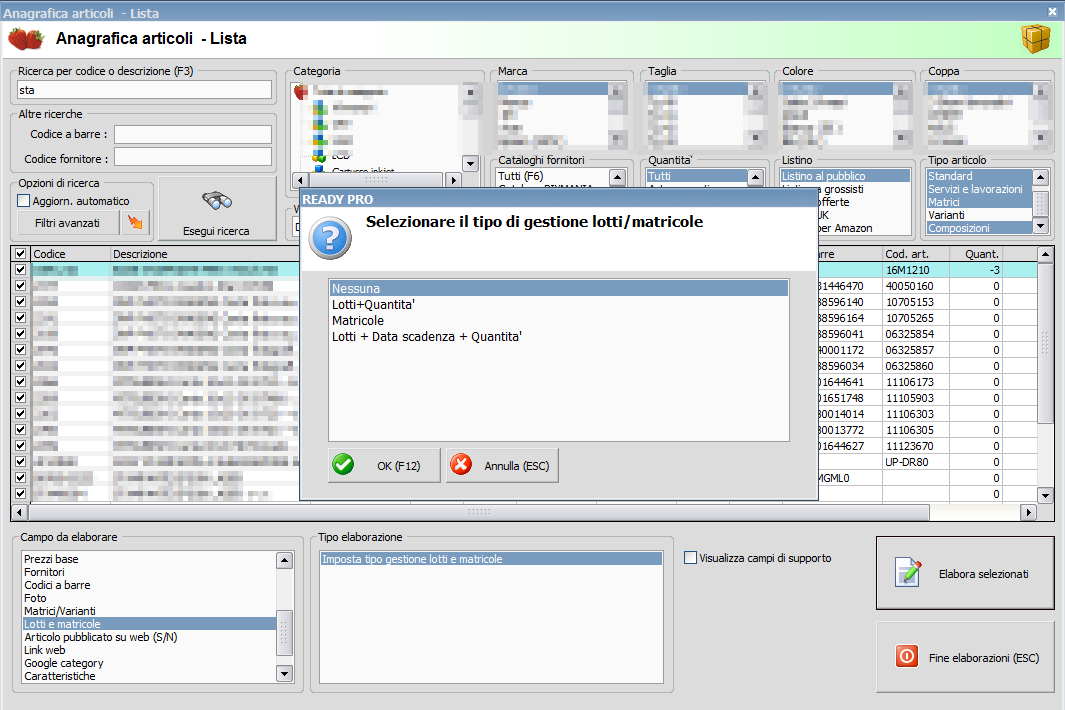The width and height of the screenshot is (1065, 710).
Task: Uncheck the row with Cod. art. 10705153
Action: click(20, 302)
